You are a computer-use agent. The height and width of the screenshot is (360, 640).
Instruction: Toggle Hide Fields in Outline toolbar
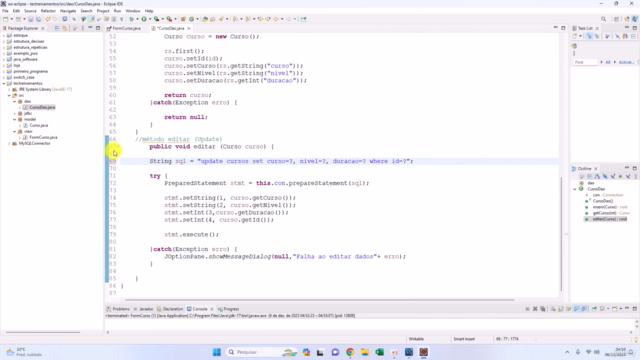[605, 177]
